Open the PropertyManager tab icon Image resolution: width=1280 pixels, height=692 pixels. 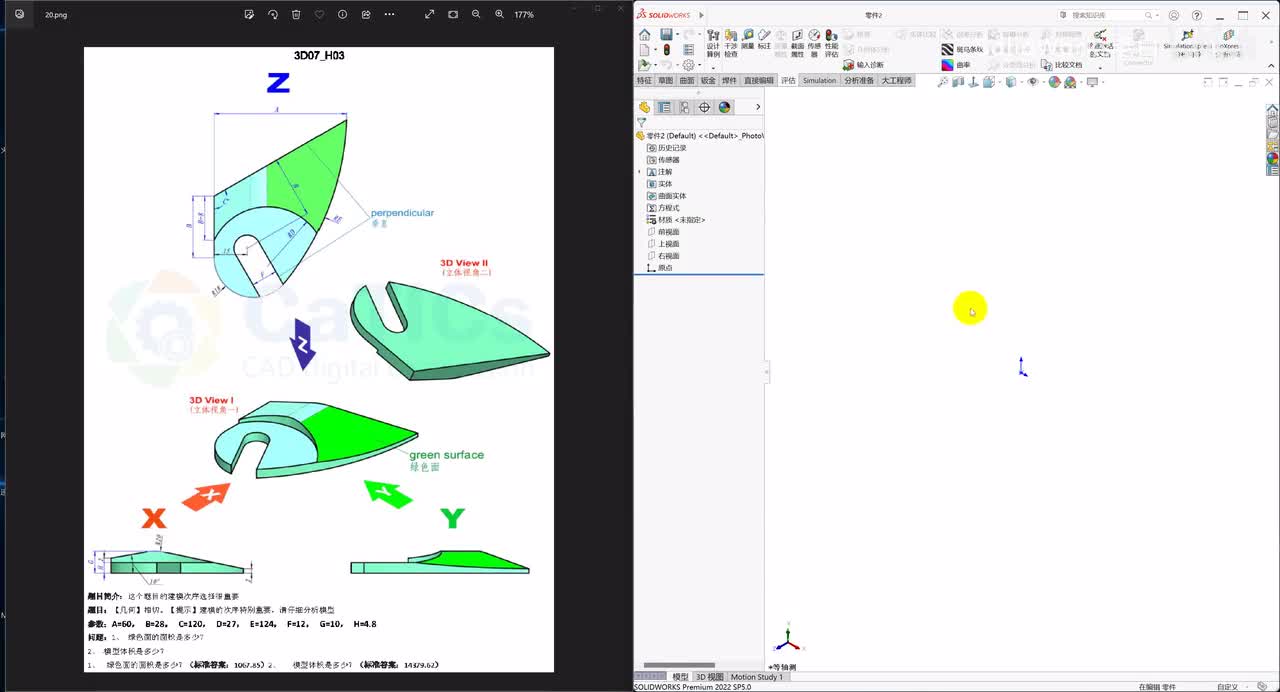pos(664,107)
